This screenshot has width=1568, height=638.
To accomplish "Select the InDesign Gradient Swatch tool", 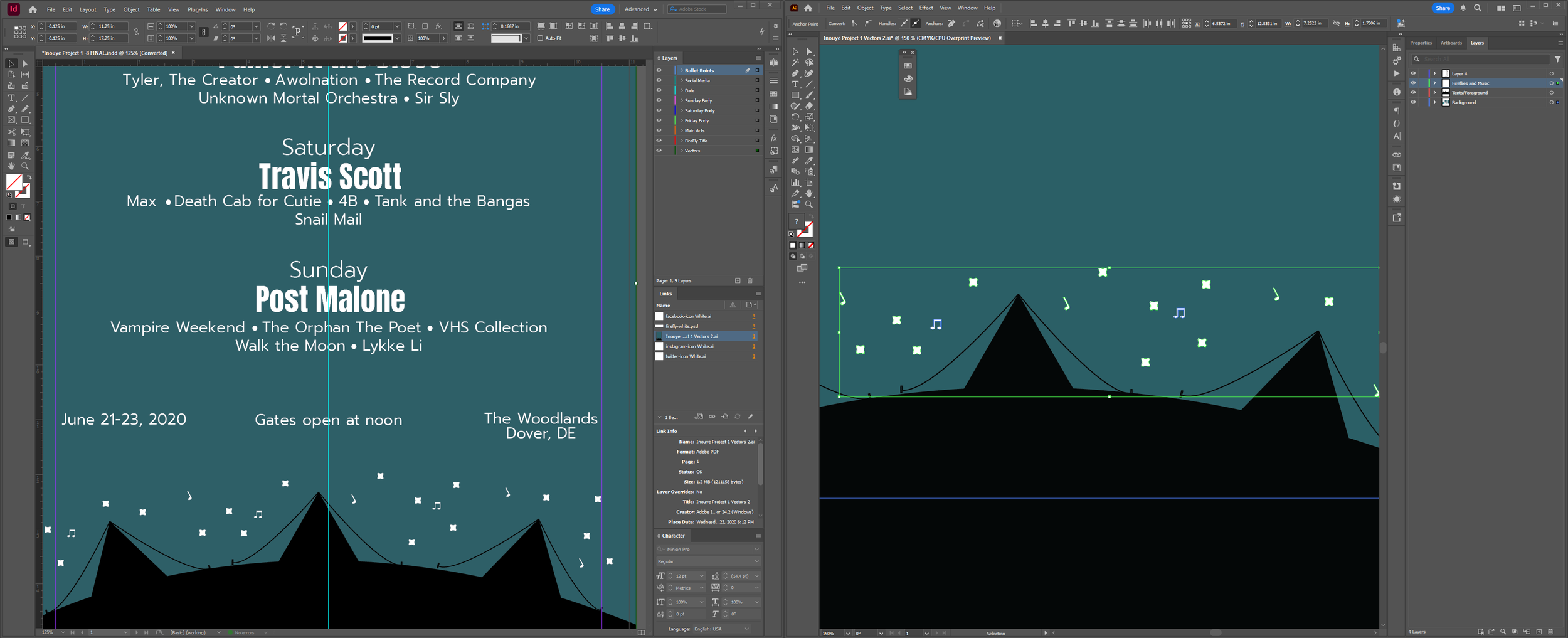I will (x=11, y=143).
